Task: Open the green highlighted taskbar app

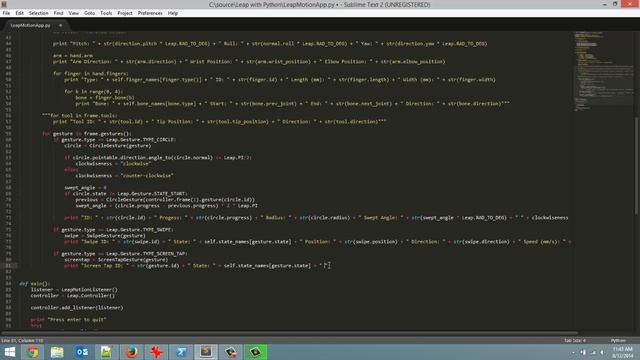Action: click(256, 352)
